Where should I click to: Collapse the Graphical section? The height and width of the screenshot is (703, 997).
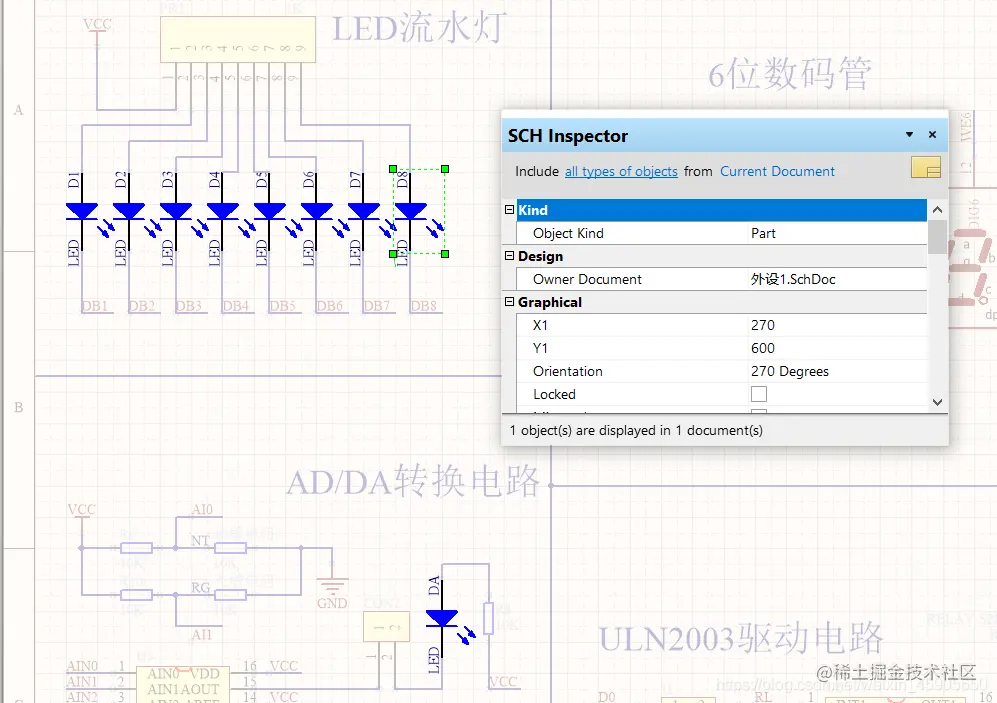509,302
